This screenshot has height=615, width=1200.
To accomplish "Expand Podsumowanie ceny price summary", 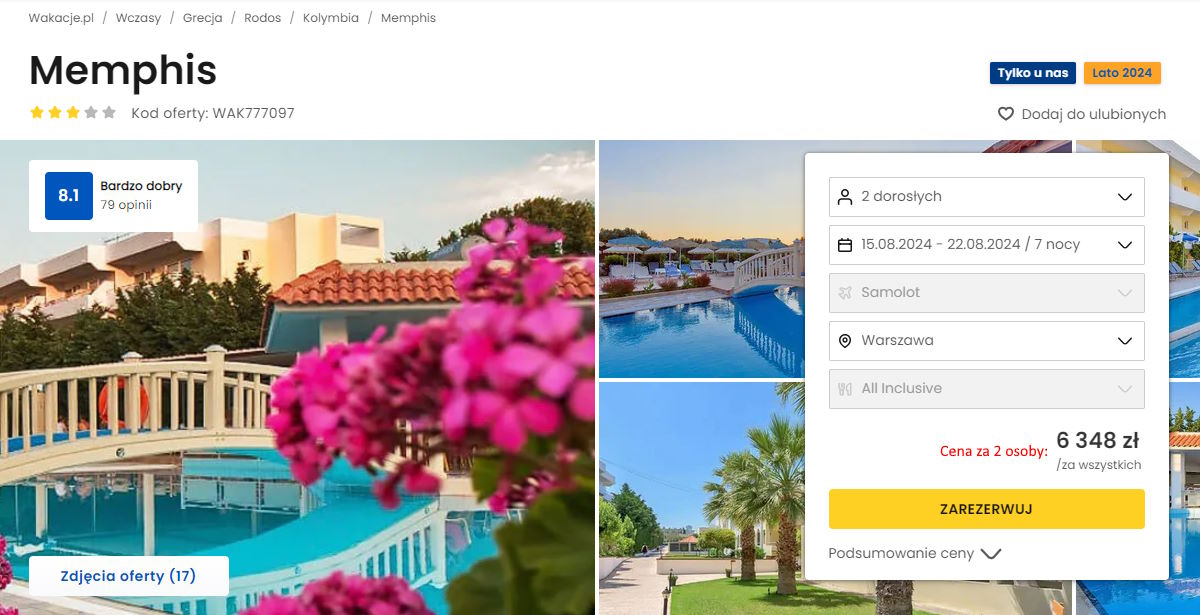I will 915,553.
